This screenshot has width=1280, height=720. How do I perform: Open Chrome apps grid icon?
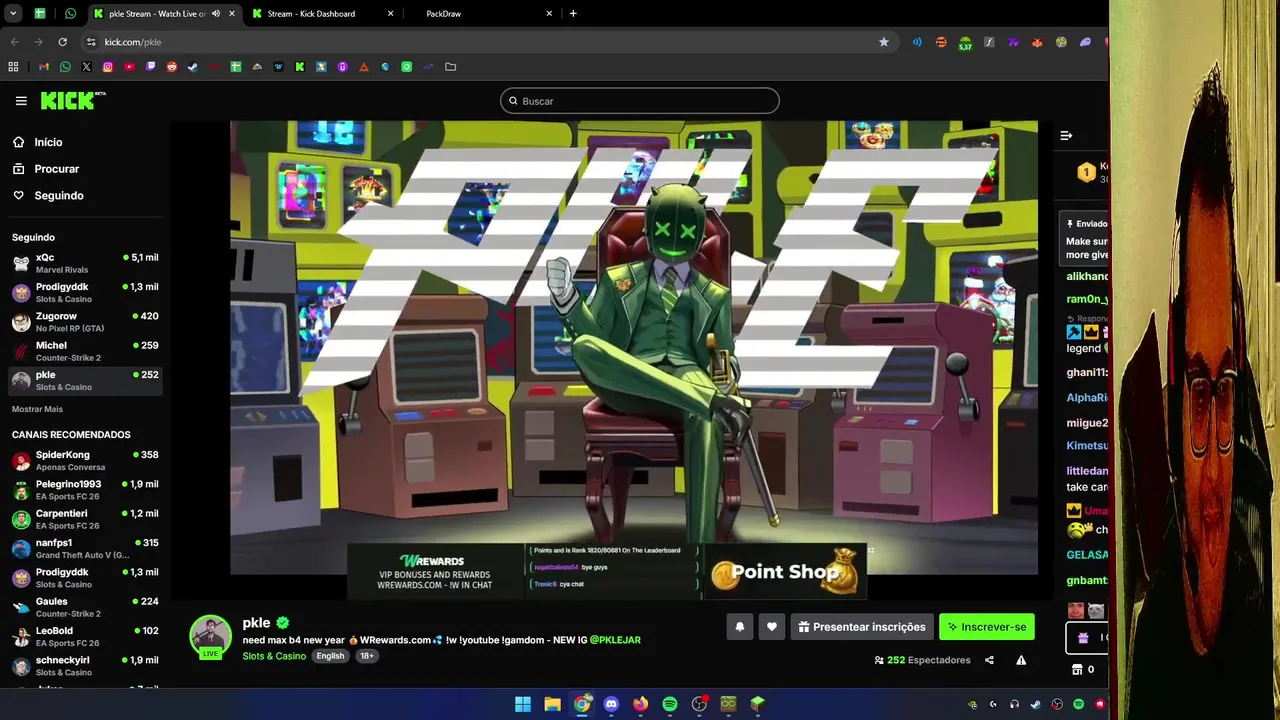[x=13, y=67]
